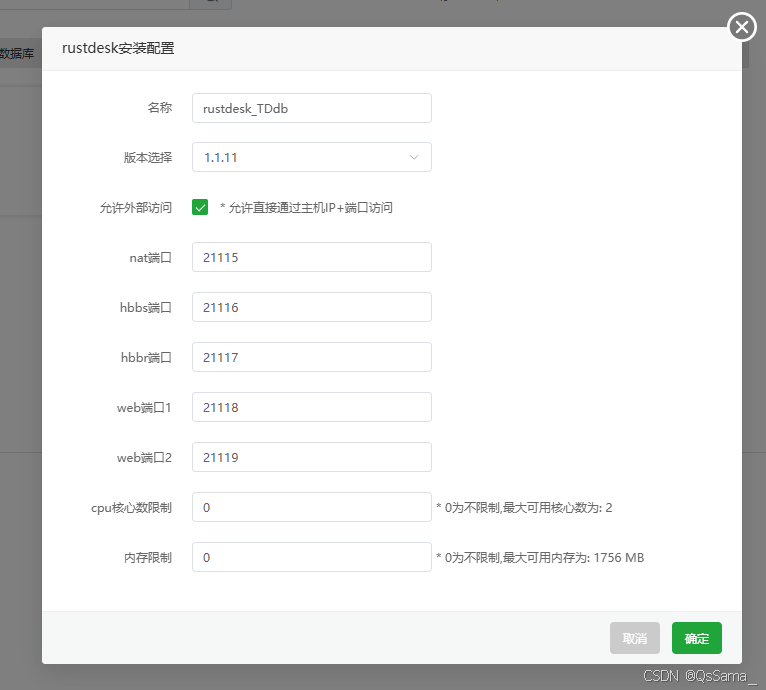Click the 内存限制 label
766x690 pixels.
point(148,558)
